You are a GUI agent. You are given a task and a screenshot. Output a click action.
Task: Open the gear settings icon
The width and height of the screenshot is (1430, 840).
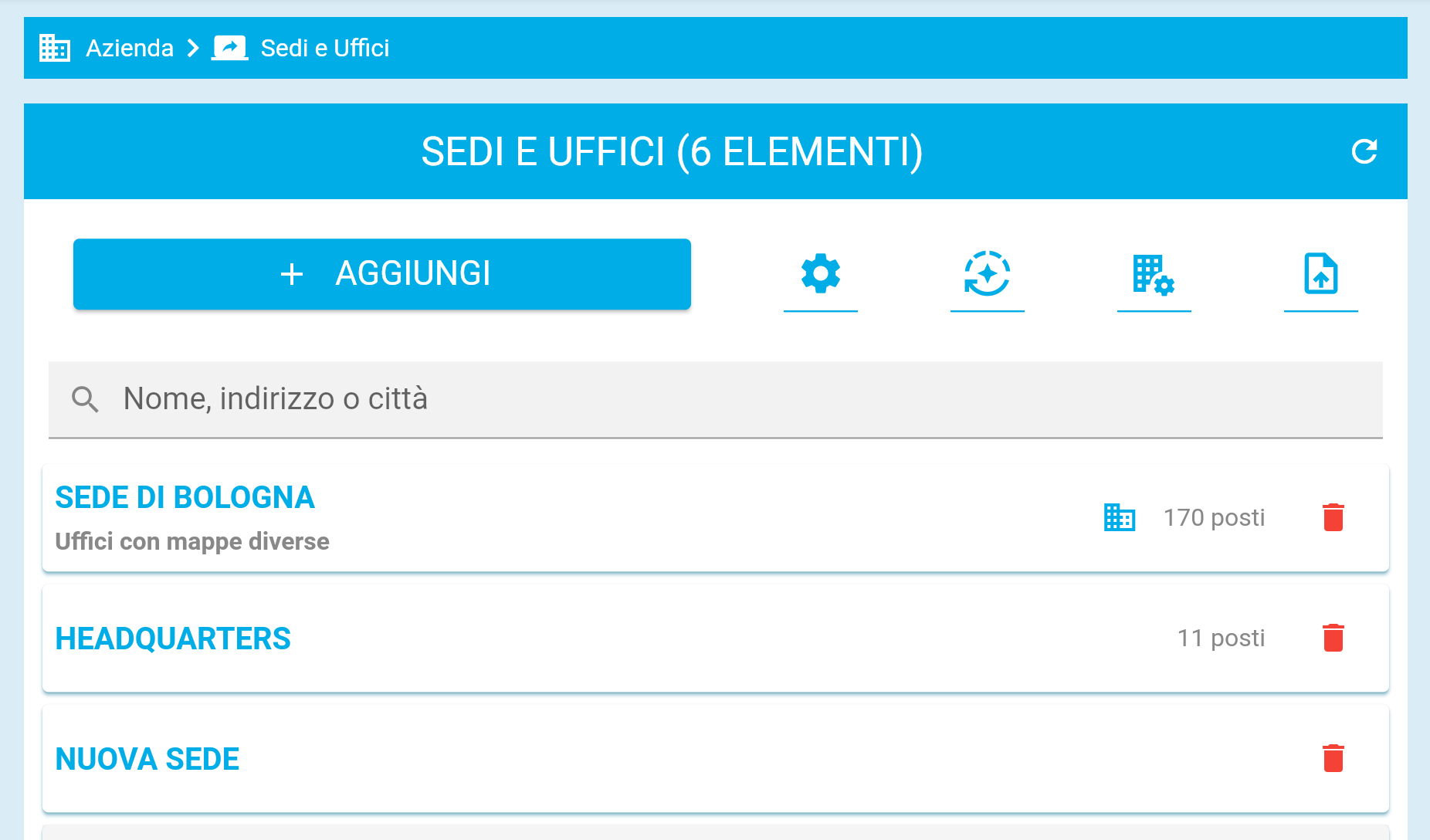pyautogui.click(x=820, y=274)
